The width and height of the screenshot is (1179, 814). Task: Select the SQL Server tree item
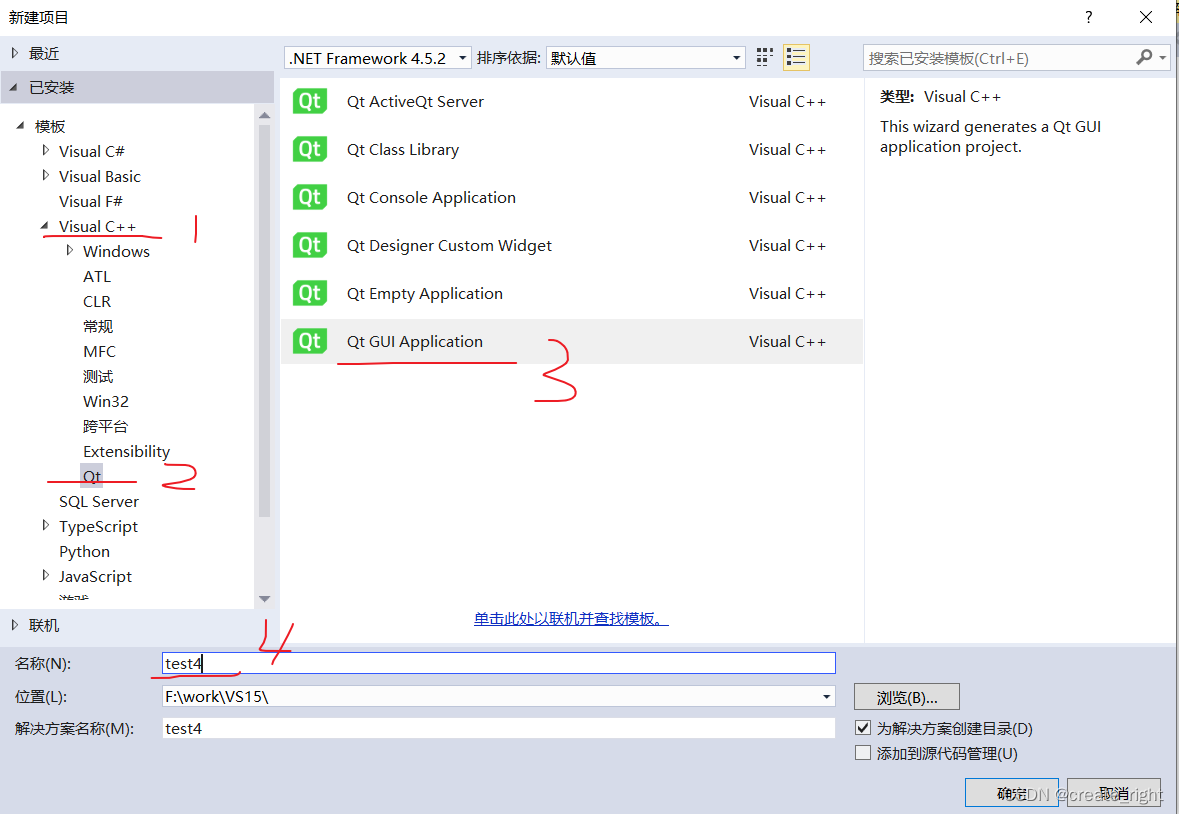[x=99, y=501]
